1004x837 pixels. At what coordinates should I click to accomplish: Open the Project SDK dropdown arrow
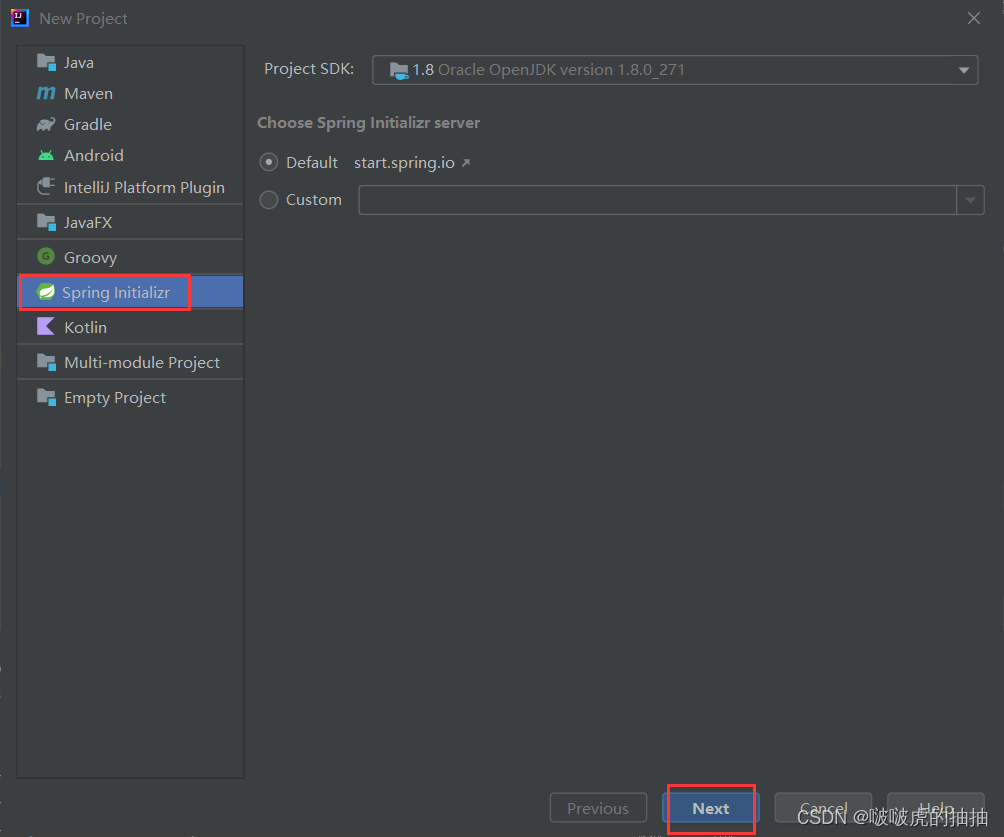(x=964, y=70)
